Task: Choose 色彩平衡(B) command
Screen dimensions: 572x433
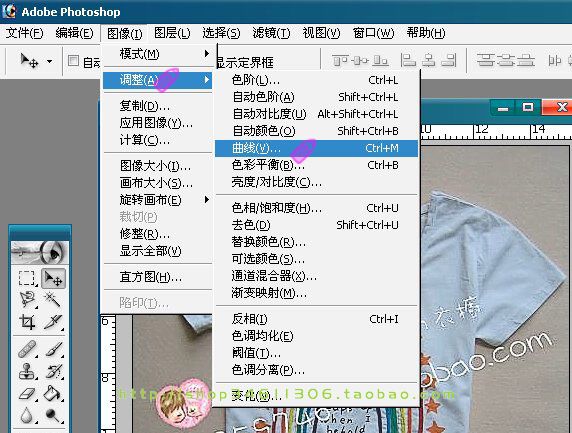Action: (x=316, y=165)
